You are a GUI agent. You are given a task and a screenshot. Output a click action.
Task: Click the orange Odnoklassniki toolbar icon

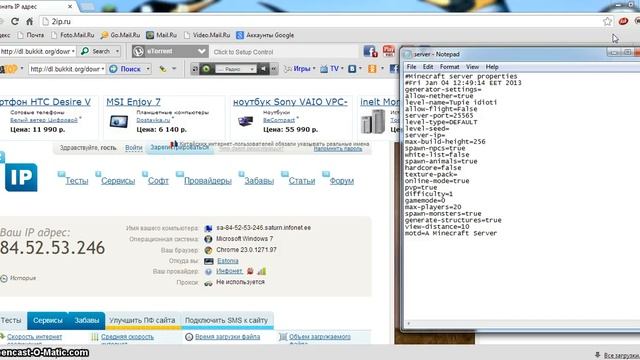(x=372, y=69)
